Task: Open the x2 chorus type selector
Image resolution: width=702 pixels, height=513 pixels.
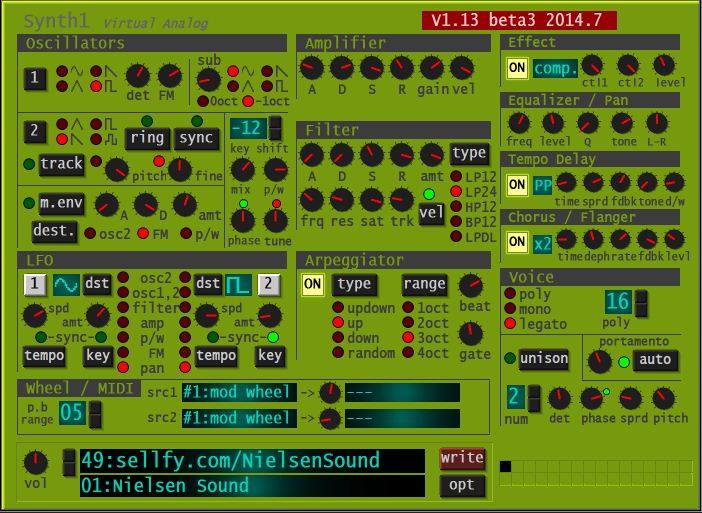Action: click(542, 244)
